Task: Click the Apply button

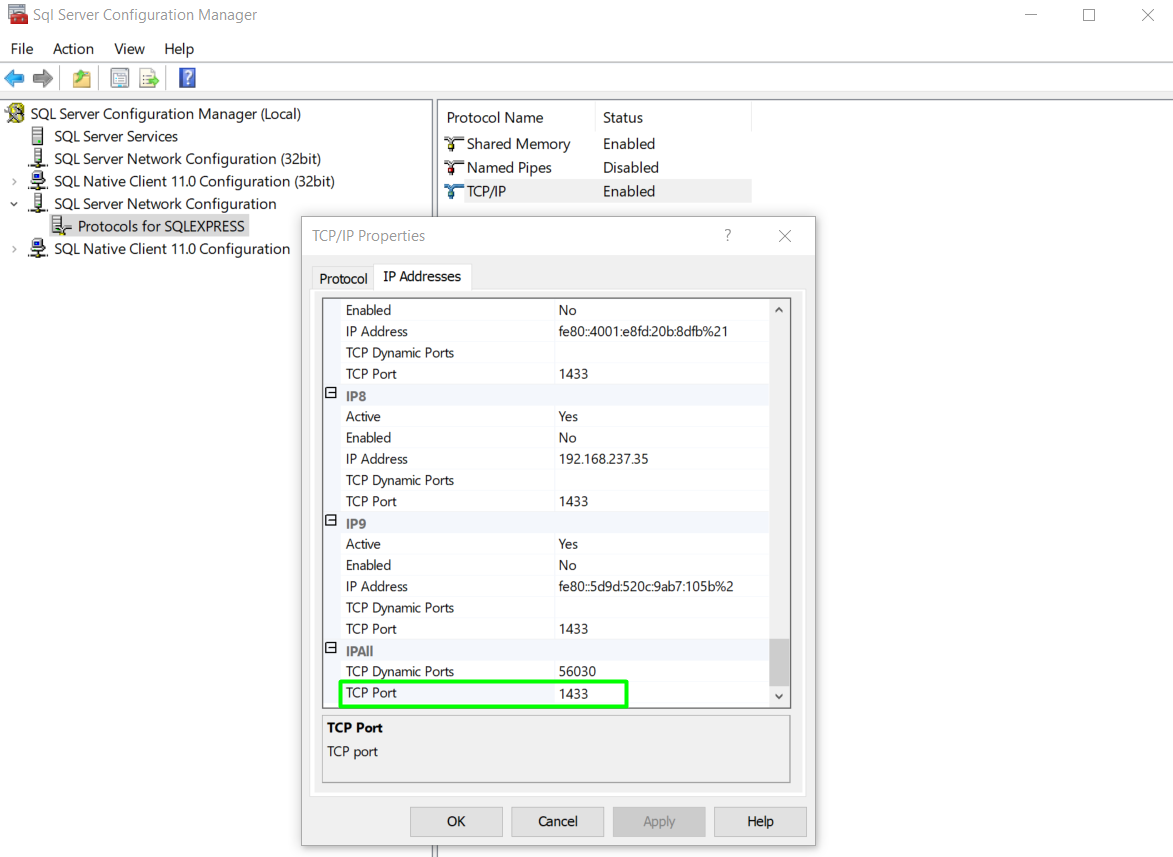Action: [659, 821]
